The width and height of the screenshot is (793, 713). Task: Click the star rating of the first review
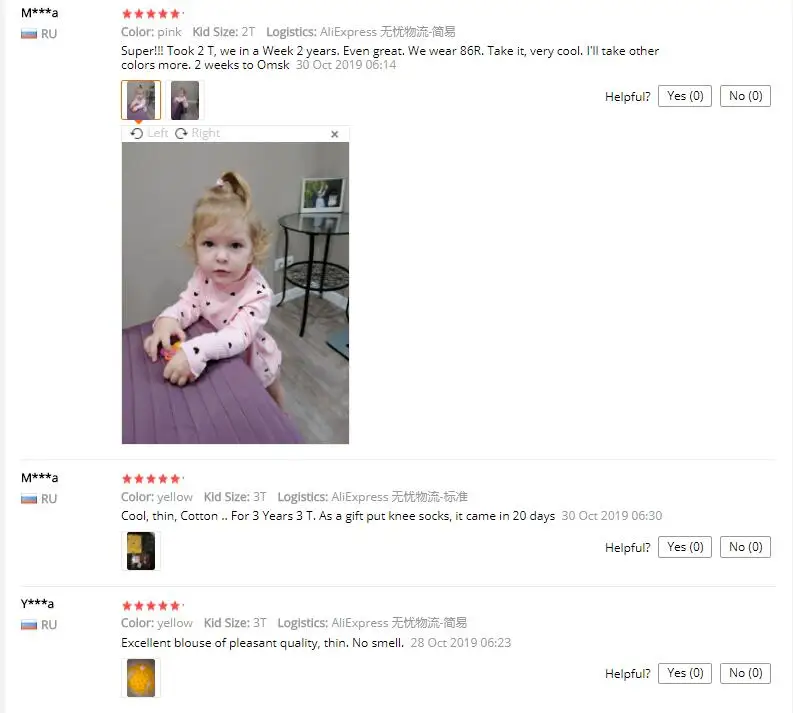(x=151, y=14)
